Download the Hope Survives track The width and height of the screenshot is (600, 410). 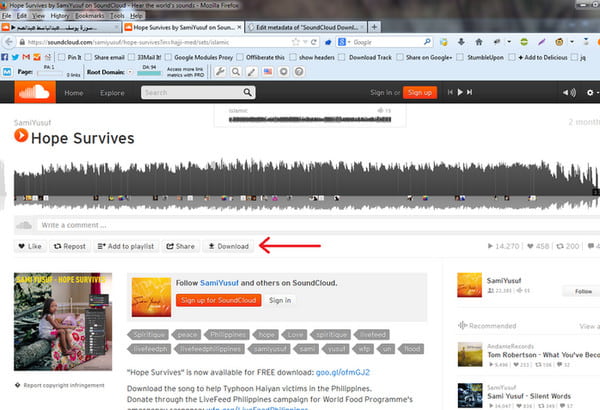coord(228,245)
